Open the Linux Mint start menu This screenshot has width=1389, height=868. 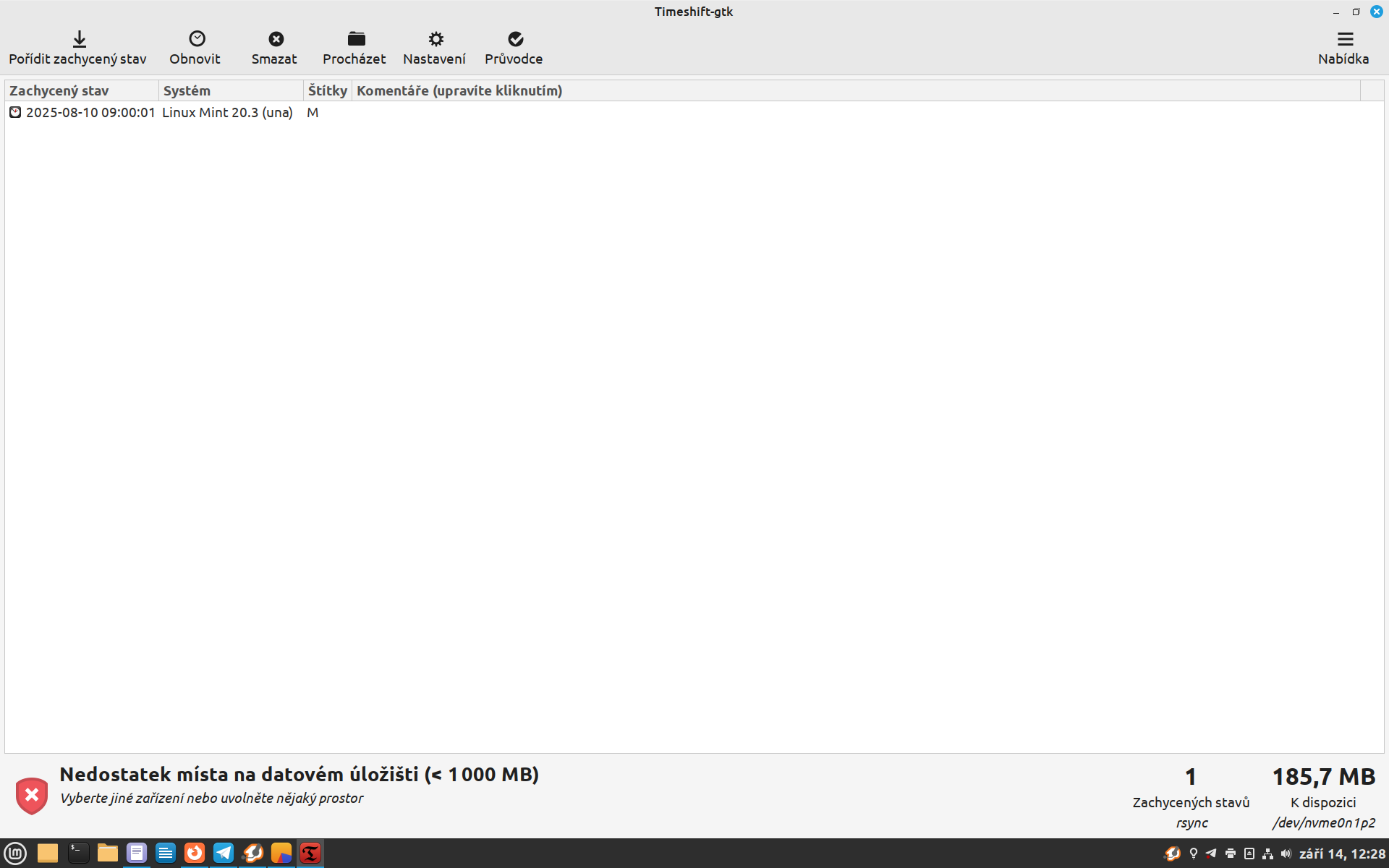point(15,854)
